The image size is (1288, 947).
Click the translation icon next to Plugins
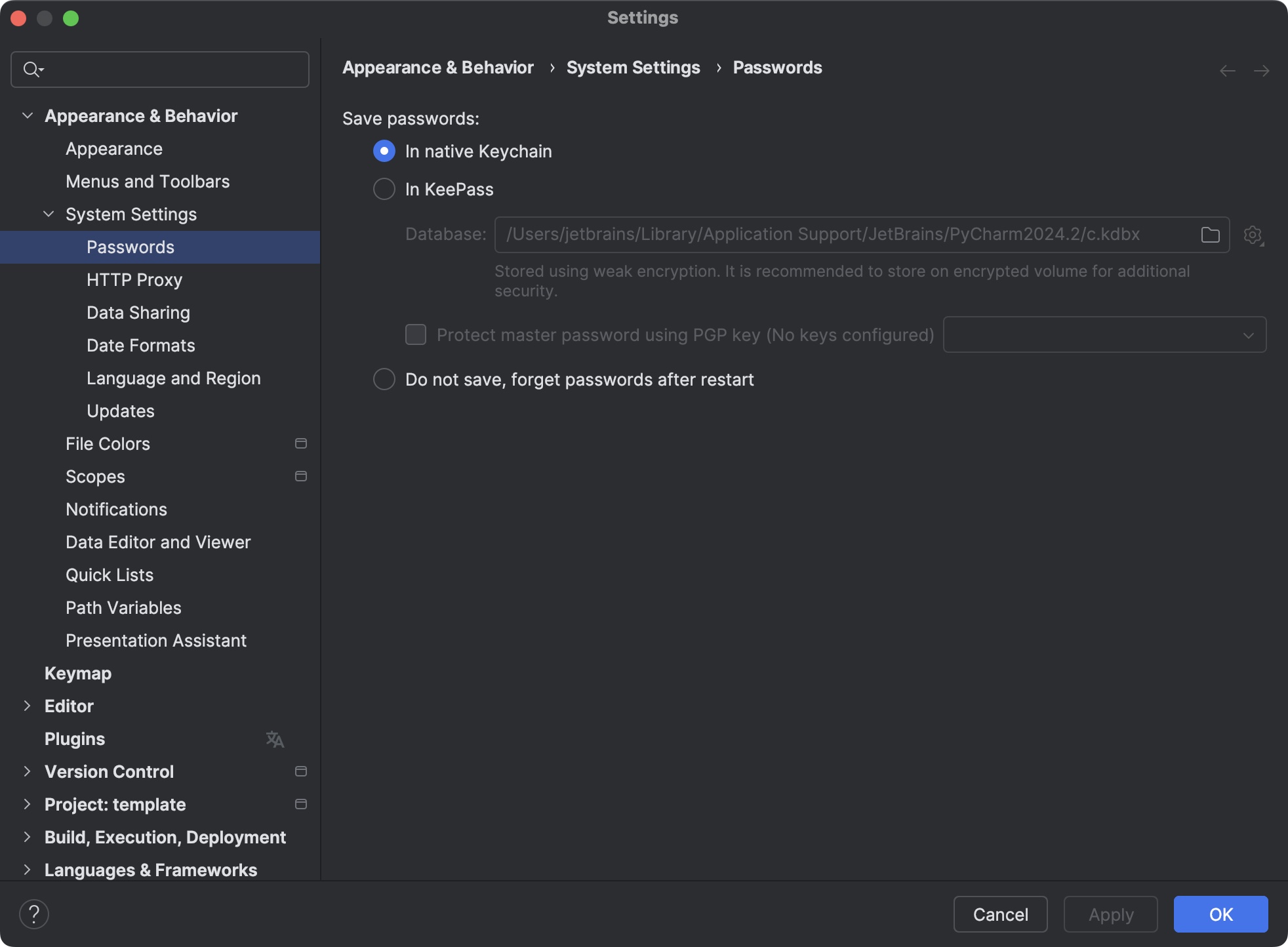tap(275, 738)
